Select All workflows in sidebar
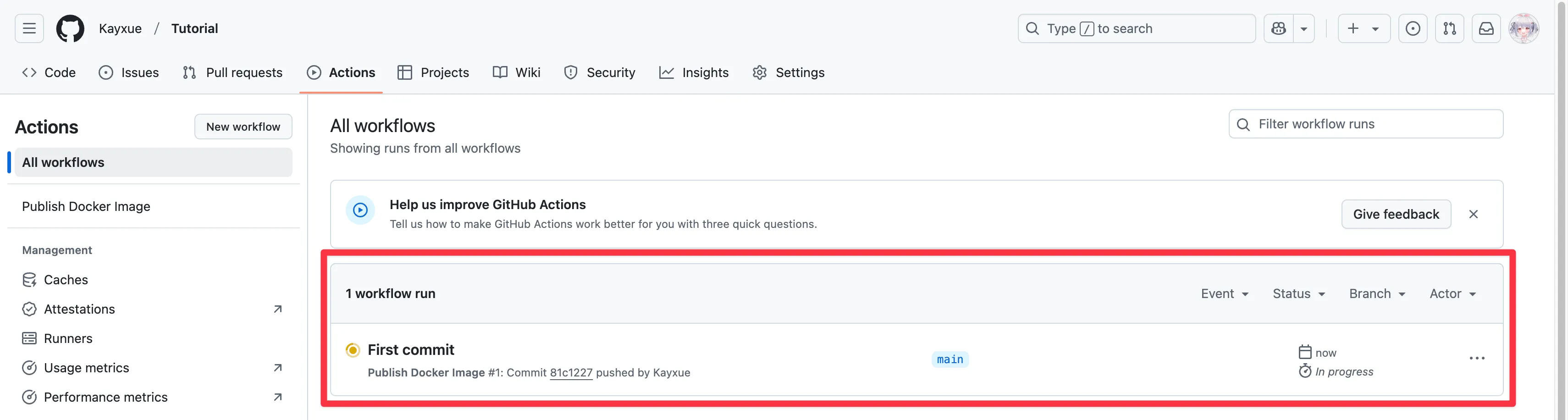 154,162
